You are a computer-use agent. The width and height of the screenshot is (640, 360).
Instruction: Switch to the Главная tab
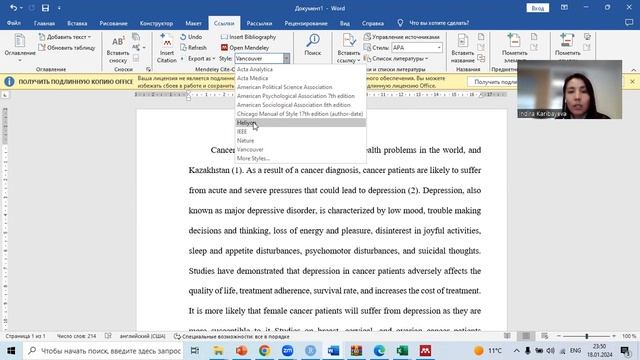pyautogui.click(x=44, y=23)
